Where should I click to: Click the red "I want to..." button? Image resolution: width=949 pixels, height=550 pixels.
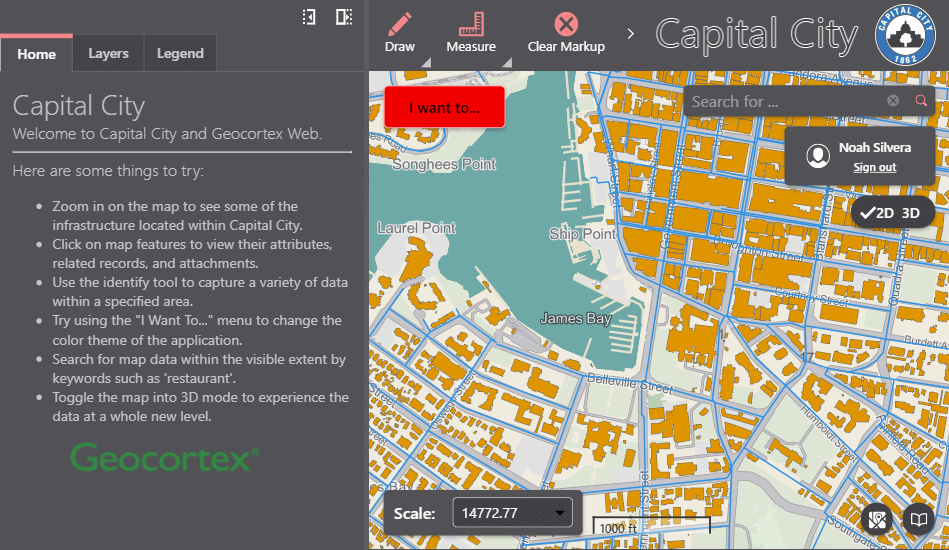(444, 108)
